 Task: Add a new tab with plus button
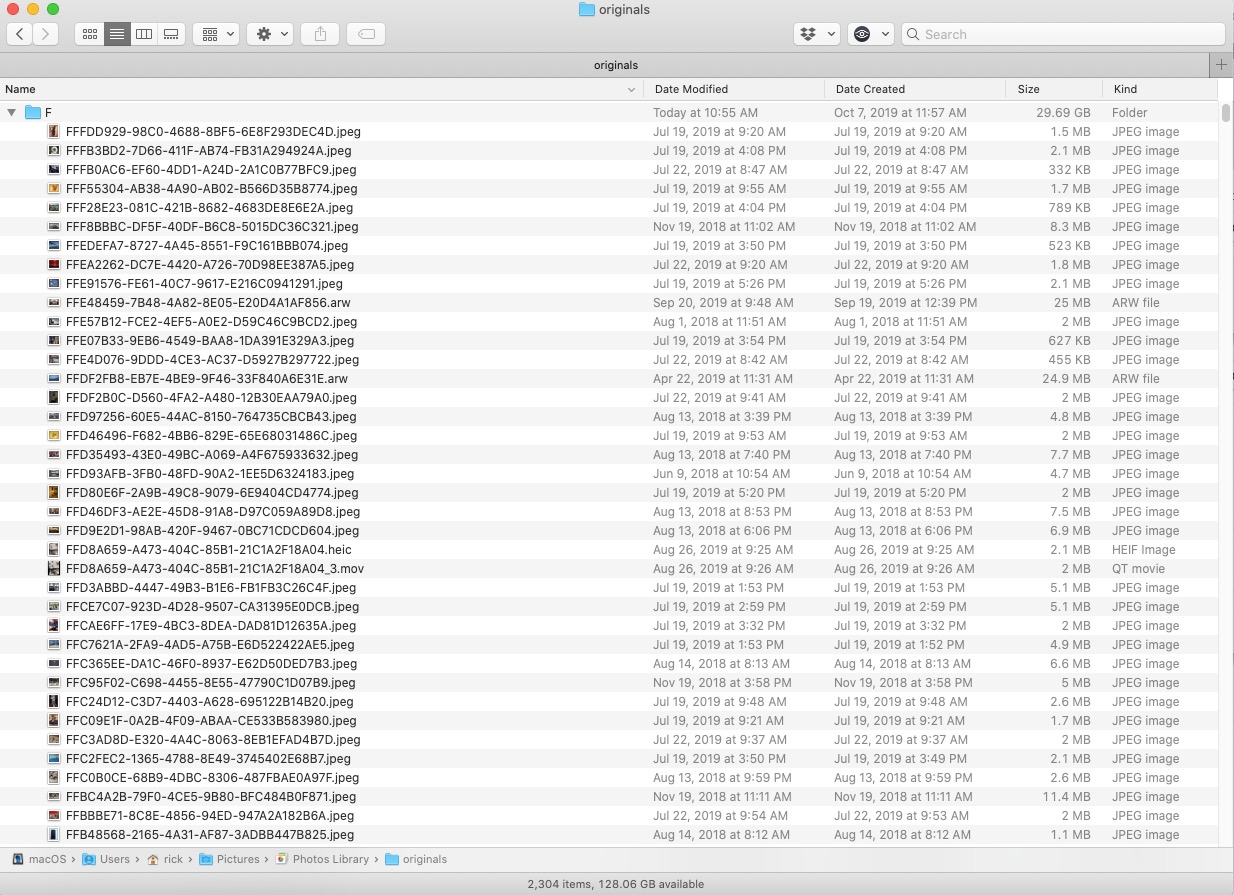(1221, 65)
